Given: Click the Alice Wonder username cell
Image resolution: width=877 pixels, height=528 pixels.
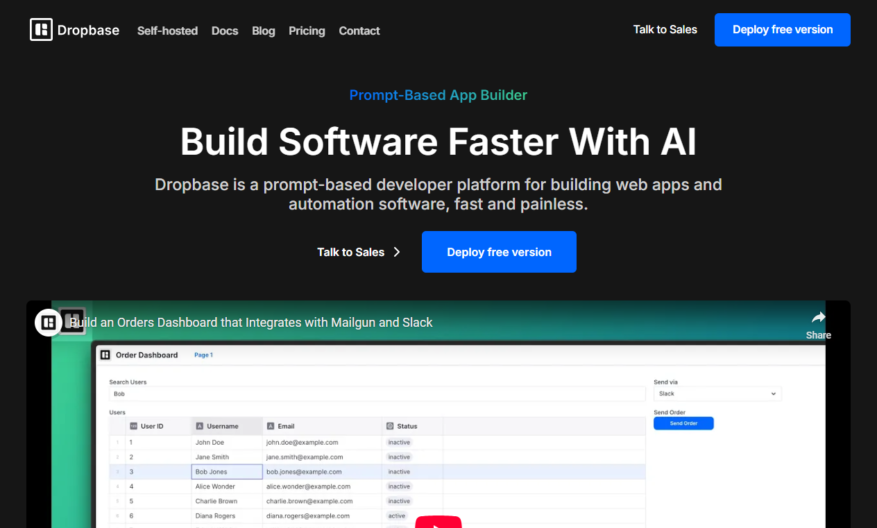Looking at the screenshot, I should coord(227,487).
